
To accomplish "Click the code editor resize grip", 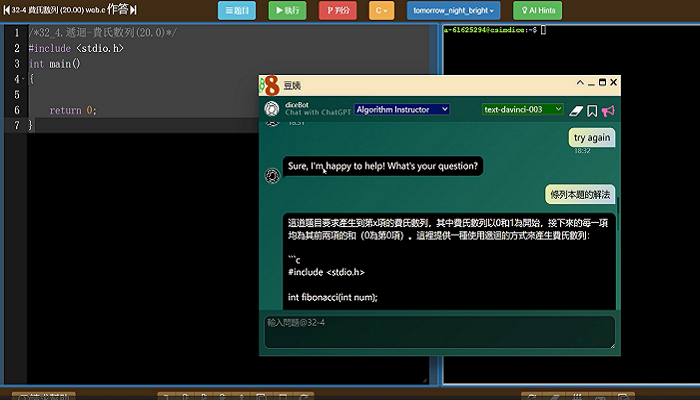I will [425, 380].
